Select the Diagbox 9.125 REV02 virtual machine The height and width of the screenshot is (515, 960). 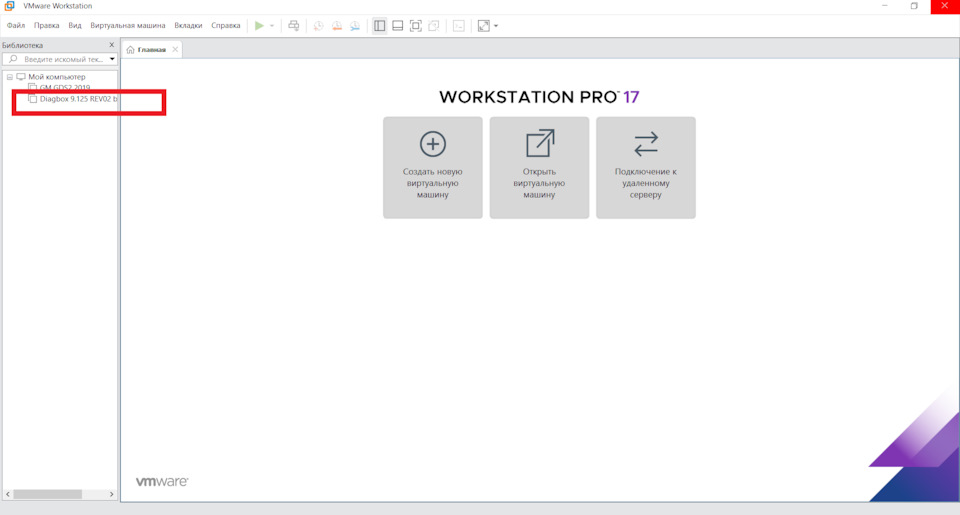point(78,99)
